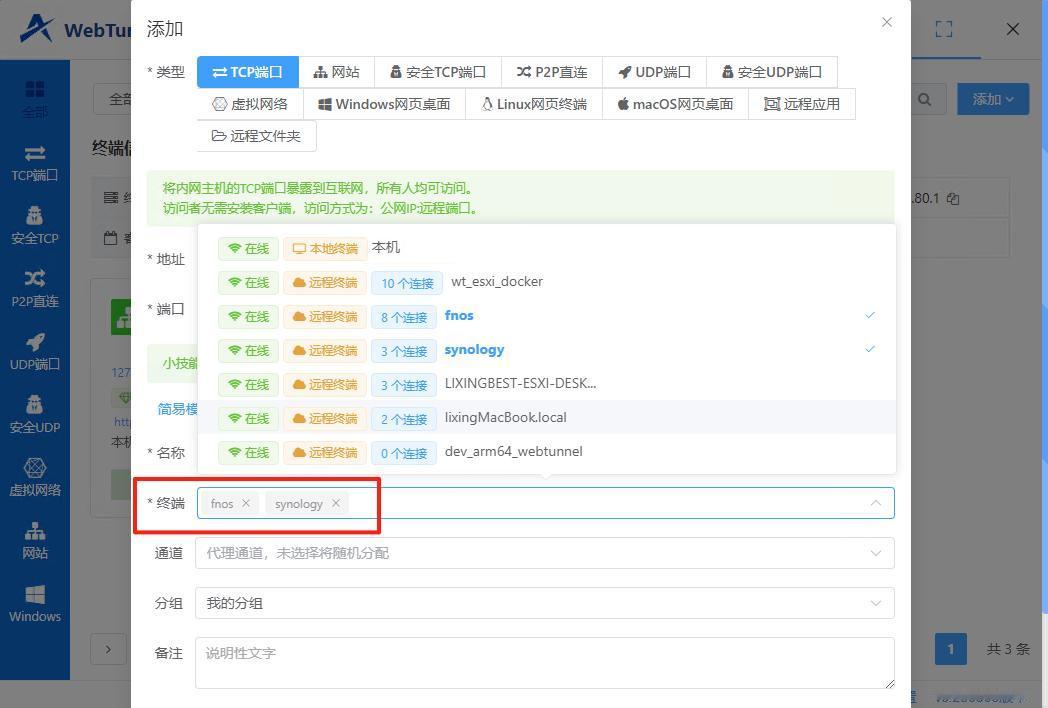Choose the 虚拟网络 type option

(x=250, y=104)
